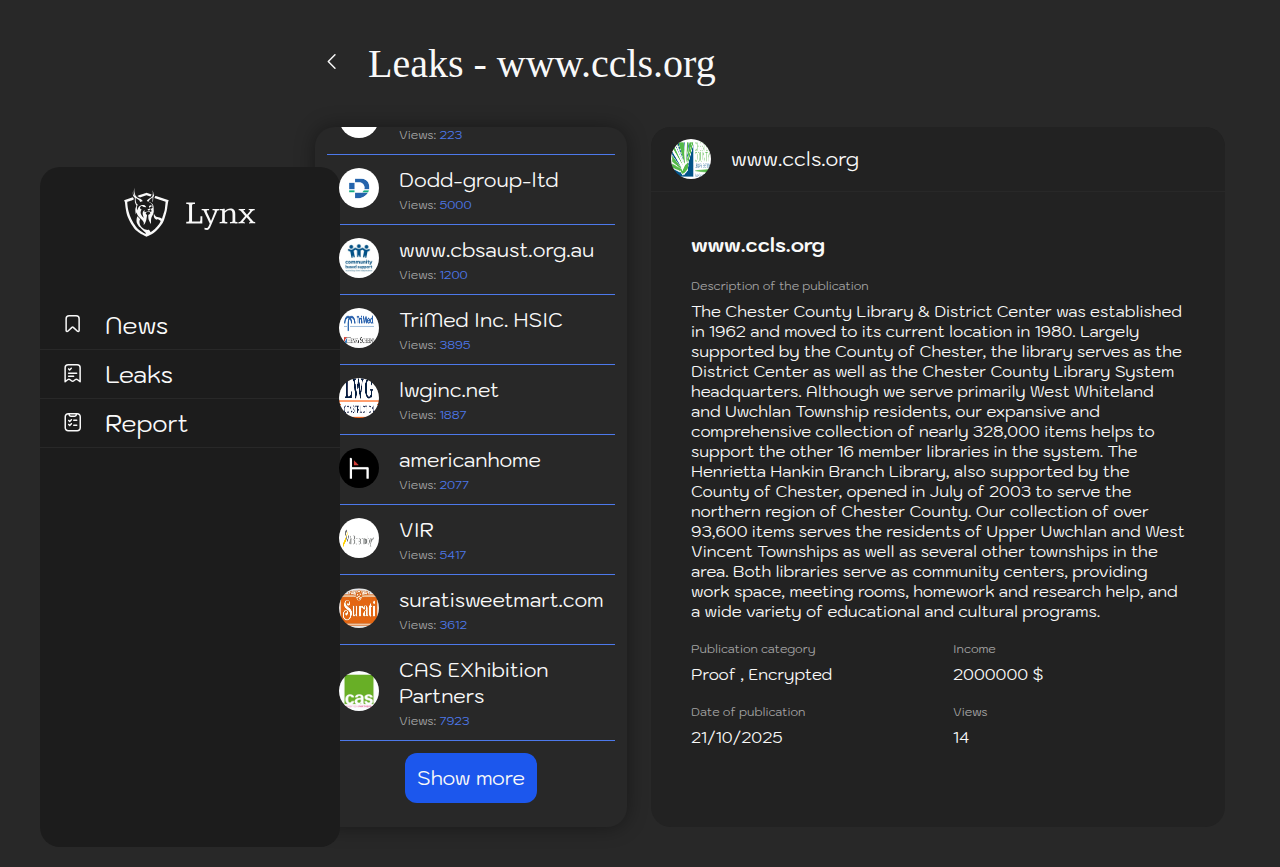
Task: Click the News bookmark icon
Action: (72, 324)
